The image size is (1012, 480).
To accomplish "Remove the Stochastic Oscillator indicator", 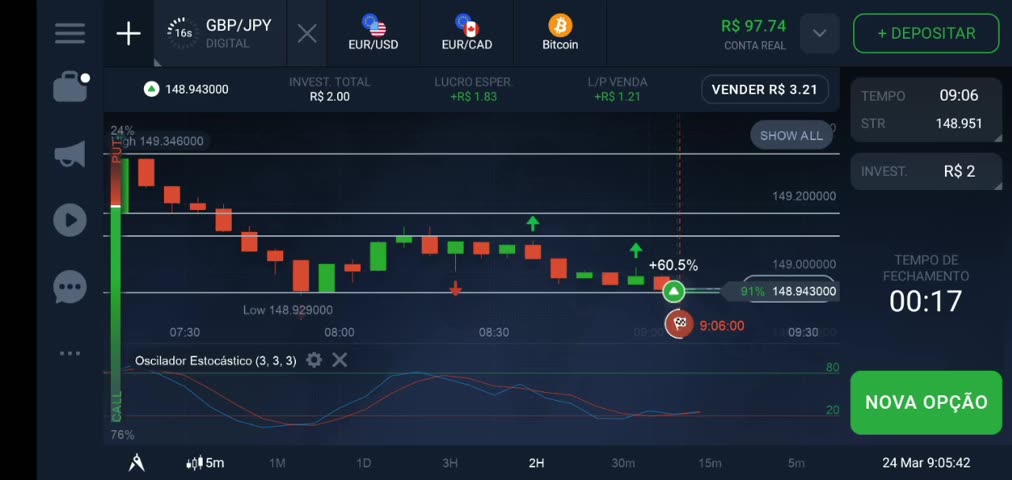I will click(x=340, y=360).
